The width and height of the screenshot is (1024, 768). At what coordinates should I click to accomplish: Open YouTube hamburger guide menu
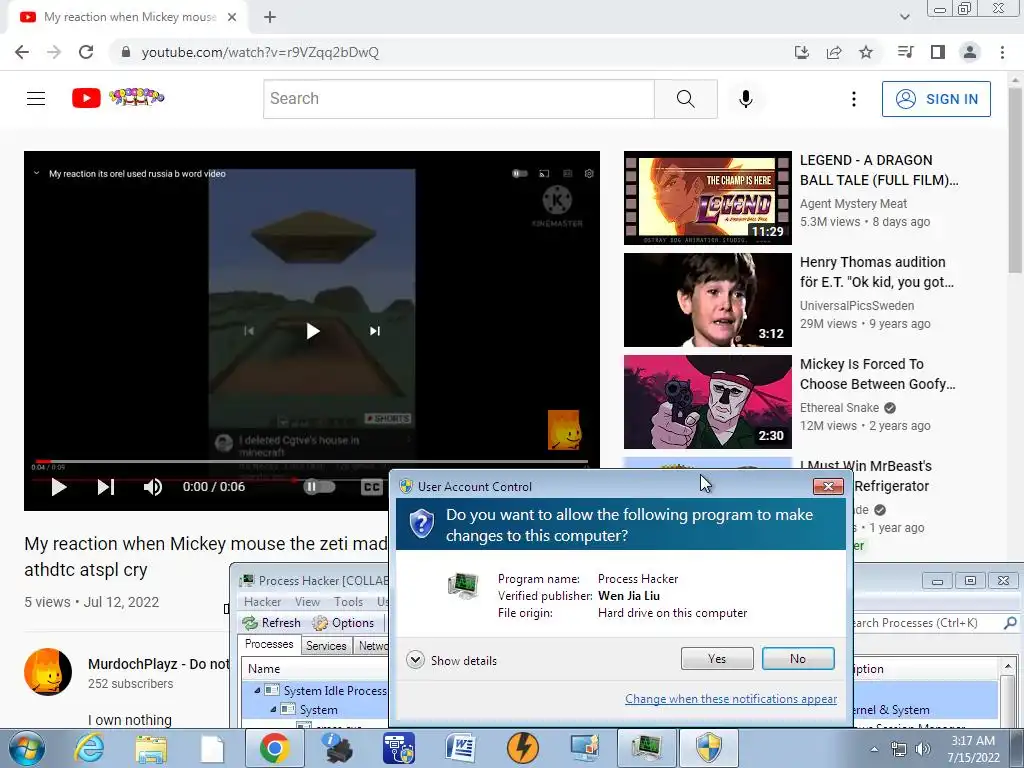(36, 99)
